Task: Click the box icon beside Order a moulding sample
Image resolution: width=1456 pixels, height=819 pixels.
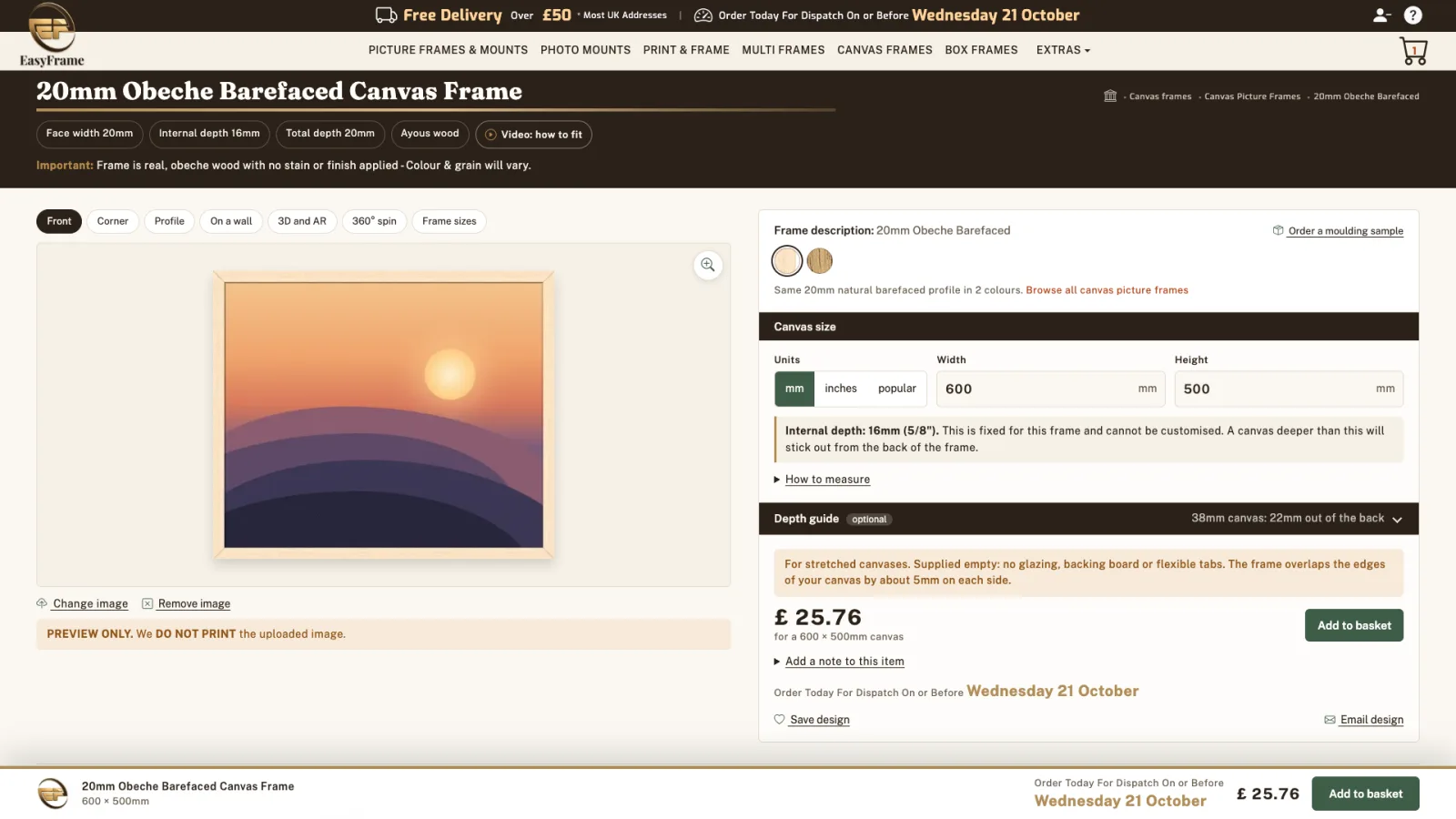Action: 1278,230
